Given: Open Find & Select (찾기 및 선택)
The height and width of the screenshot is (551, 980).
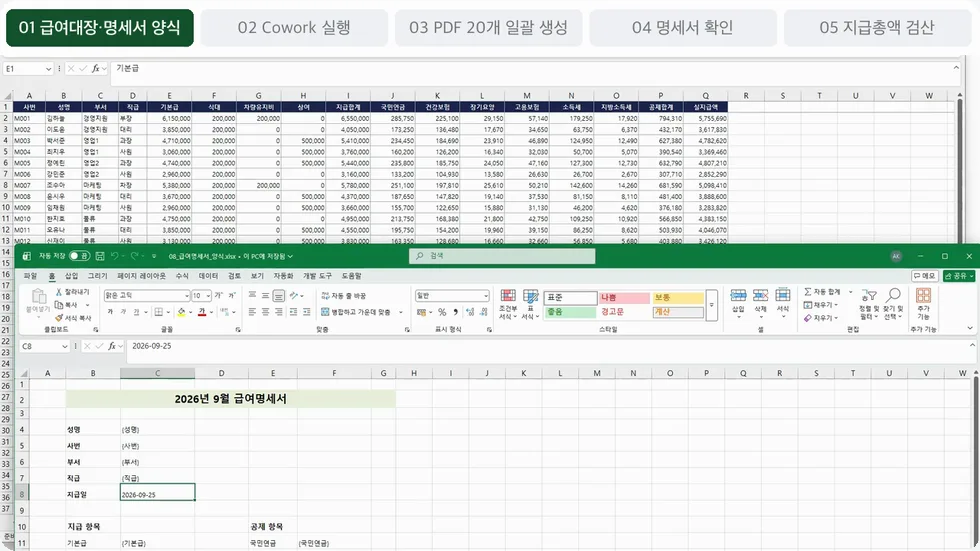Looking at the screenshot, I should [893, 304].
